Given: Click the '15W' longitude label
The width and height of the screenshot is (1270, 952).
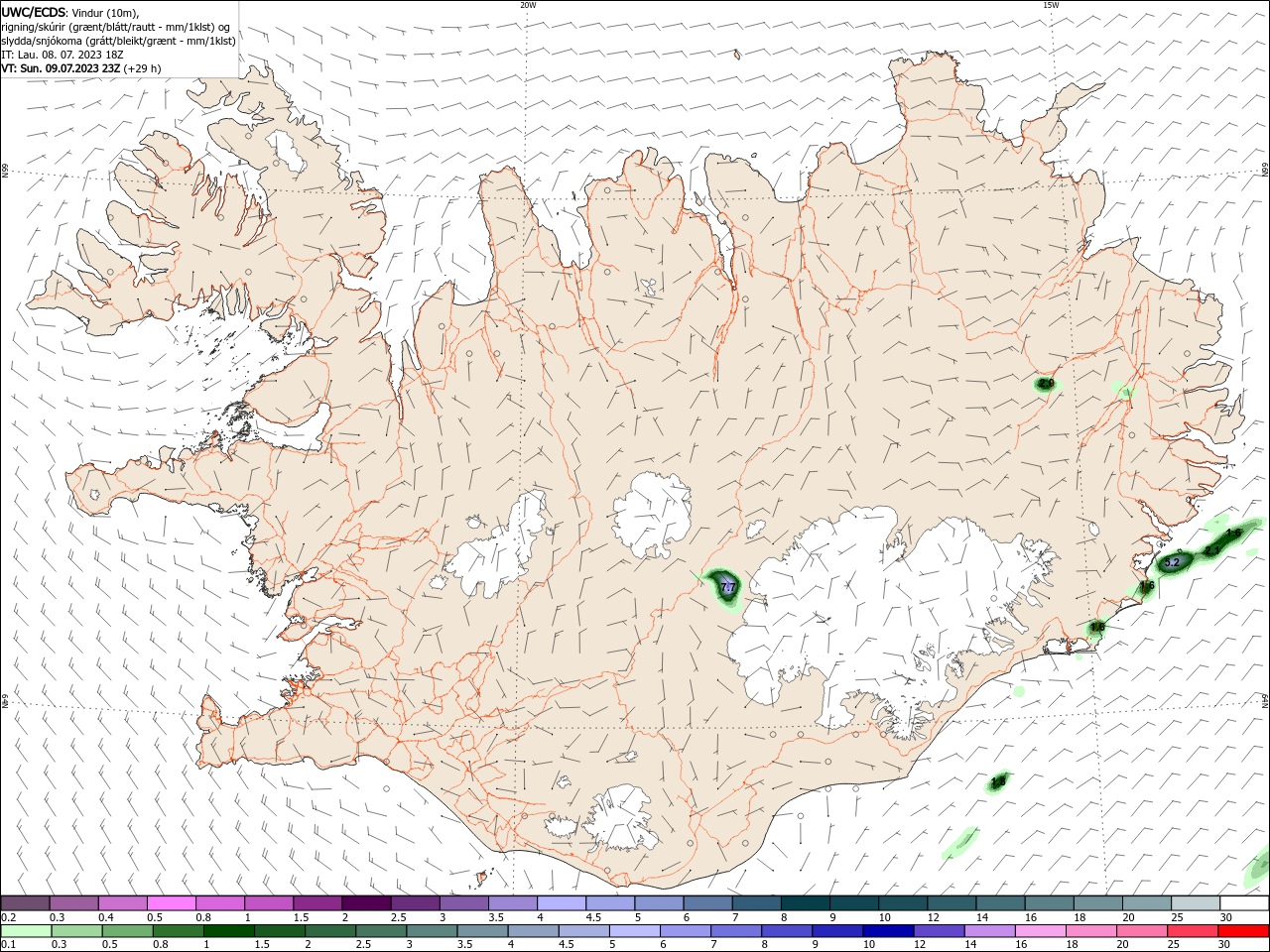Looking at the screenshot, I should tap(1051, 5).
